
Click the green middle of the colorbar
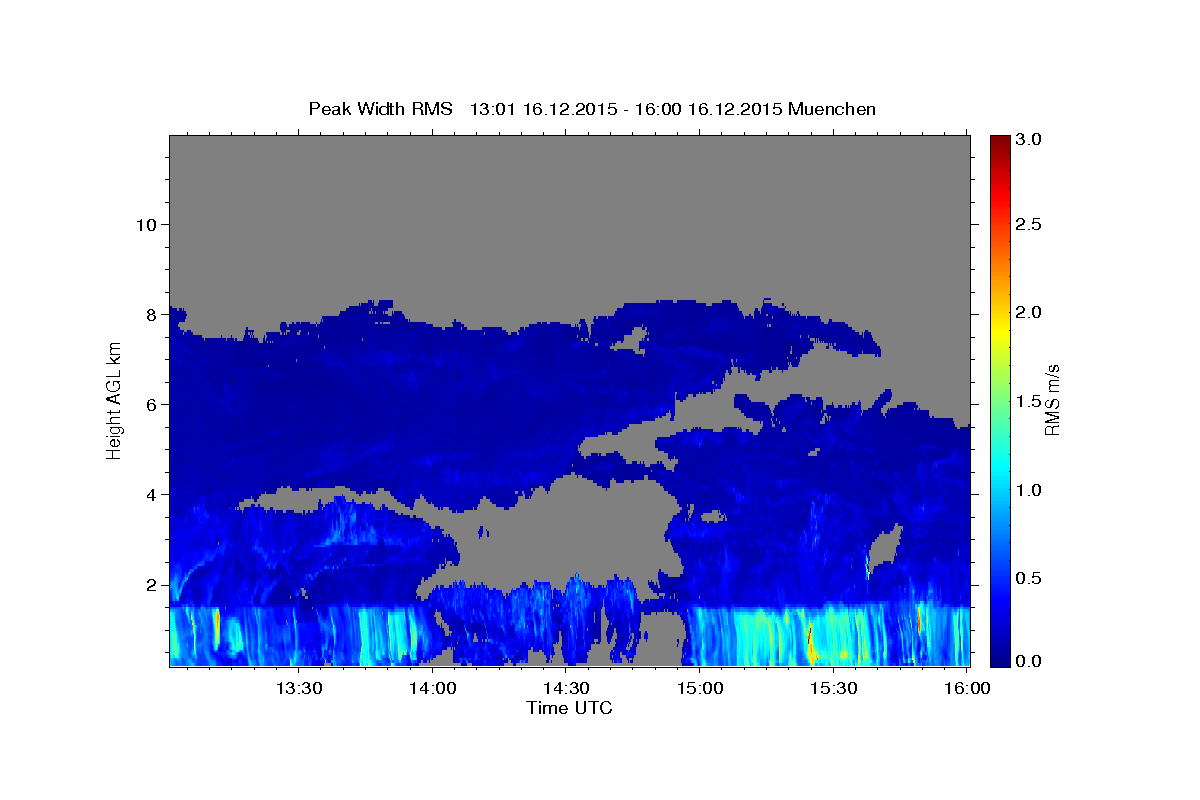[1000, 400]
